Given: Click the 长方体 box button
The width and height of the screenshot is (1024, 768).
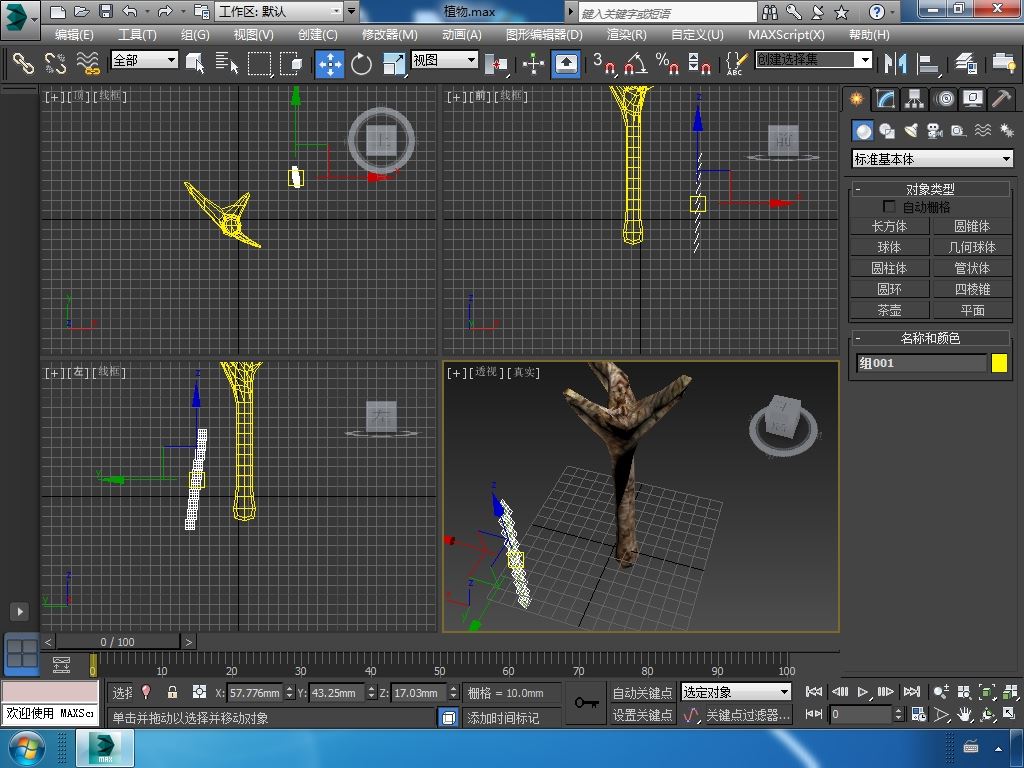Looking at the screenshot, I should click(x=889, y=226).
